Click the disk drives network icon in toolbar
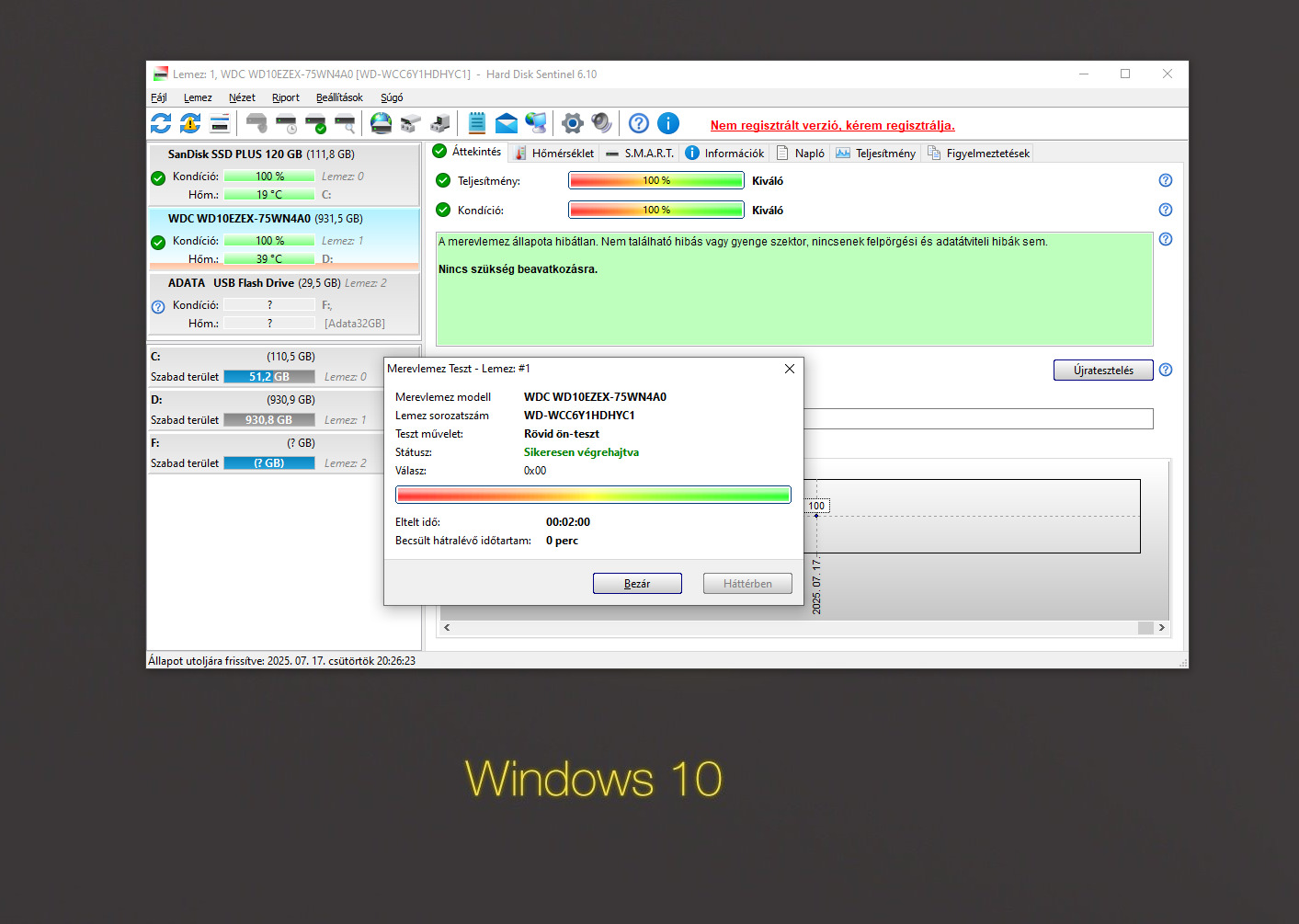Image resolution: width=1299 pixels, height=924 pixels. click(x=410, y=123)
